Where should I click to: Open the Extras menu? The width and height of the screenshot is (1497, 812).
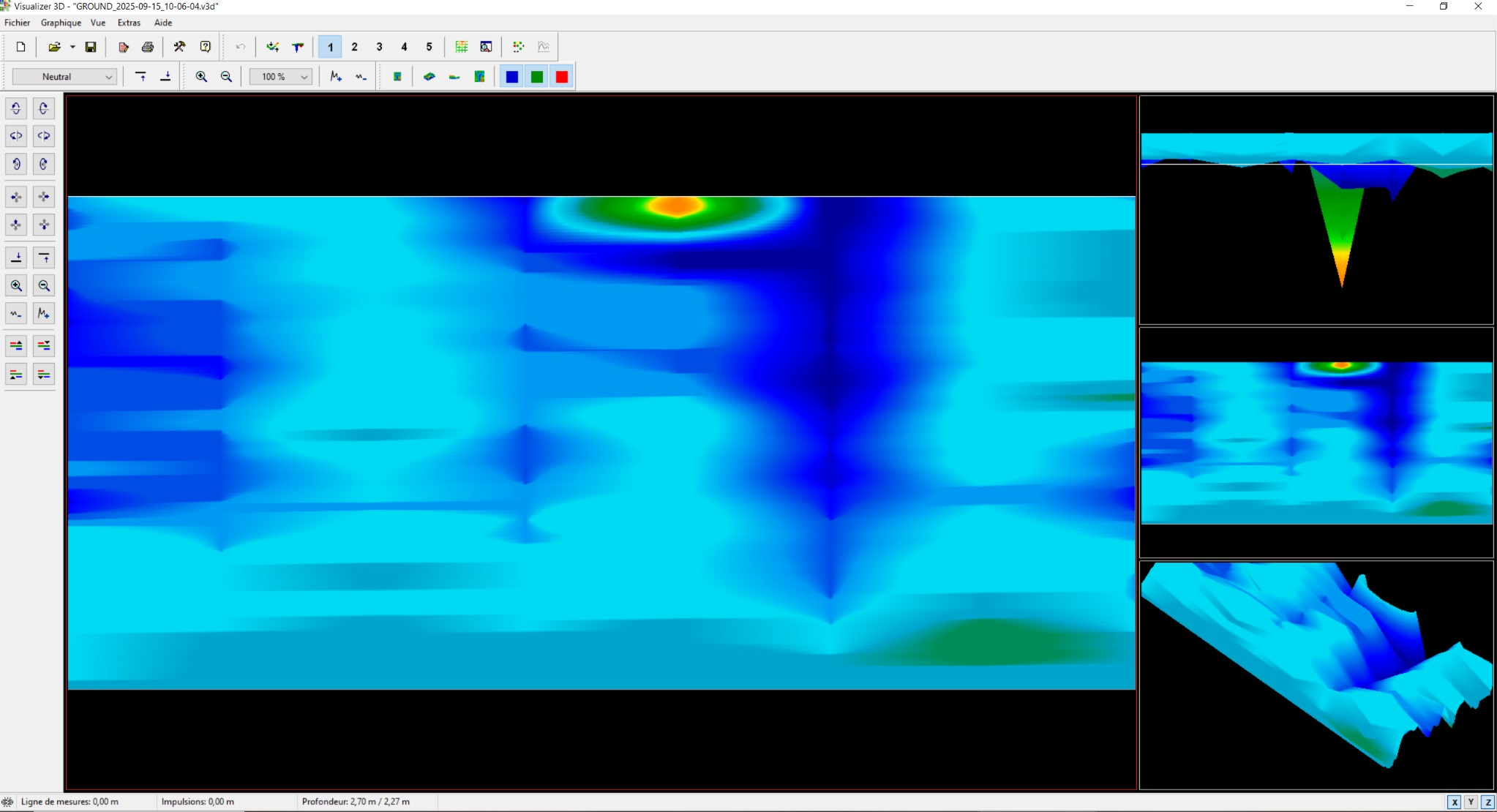(x=129, y=23)
